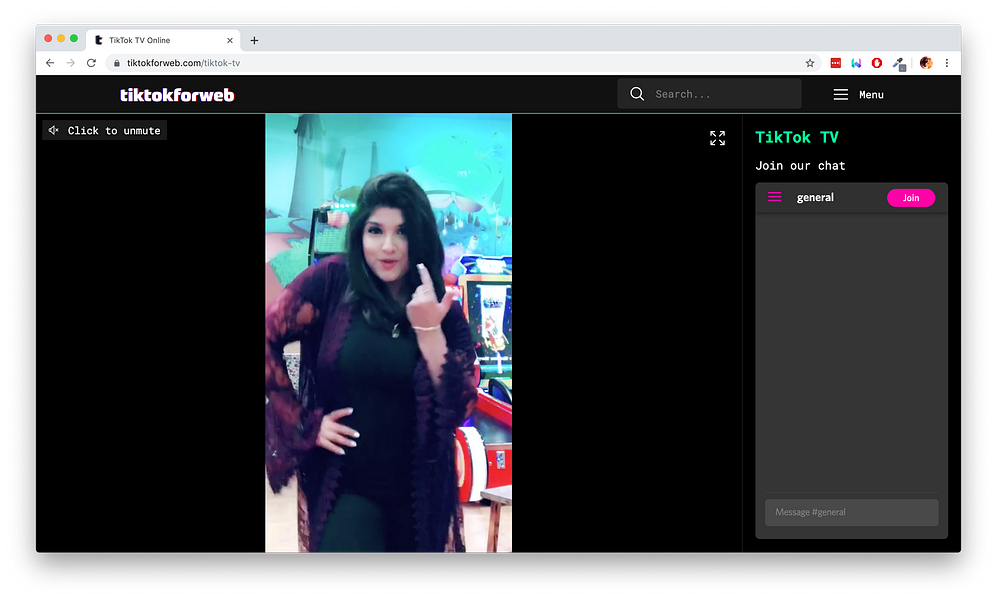The image size is (997, 600).
Task: Toggle the bookmark star in the address bar
Action: coord(810,62)
